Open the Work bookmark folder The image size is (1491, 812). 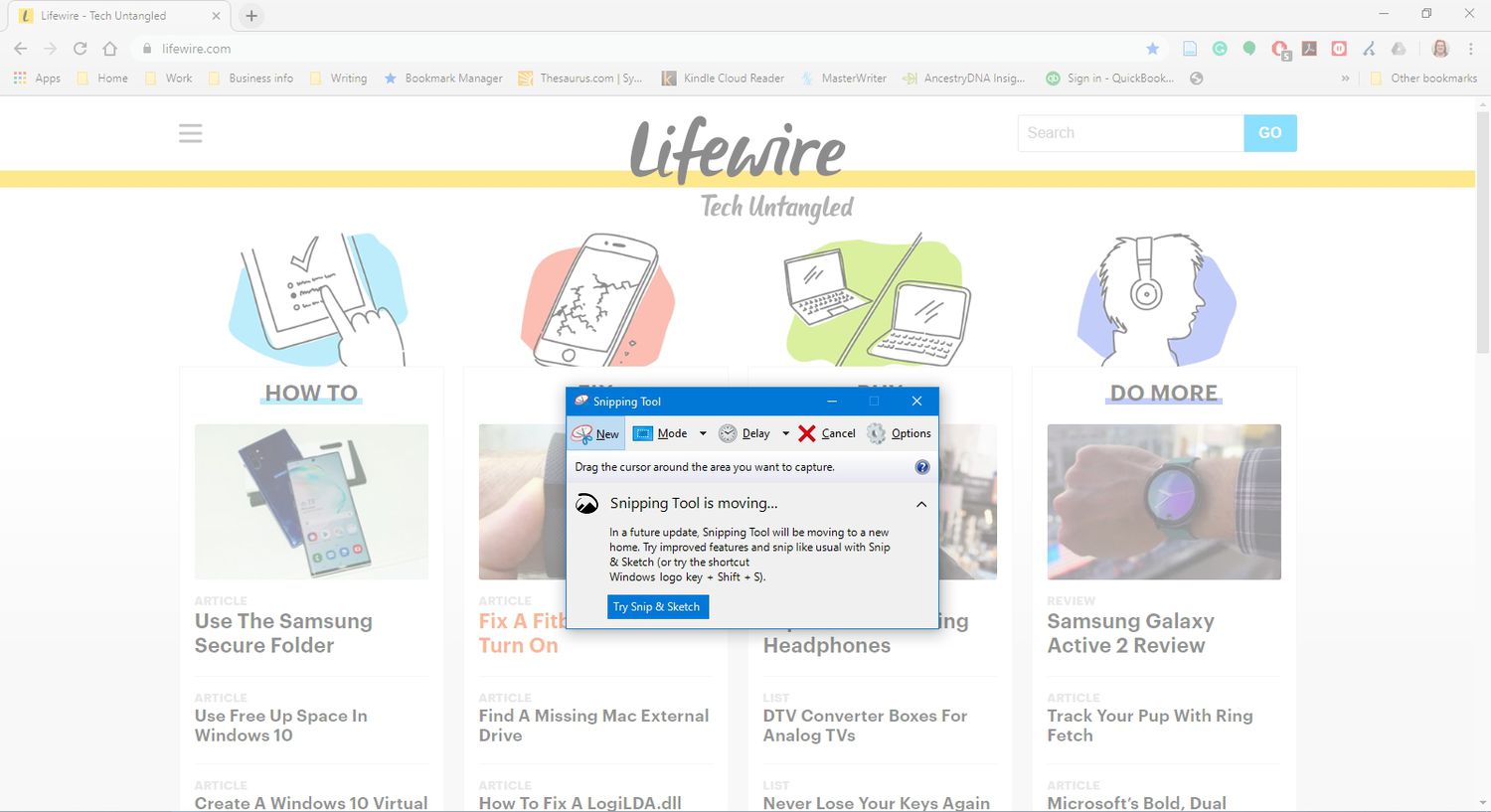pyautogui.click(x=169, y=78)
